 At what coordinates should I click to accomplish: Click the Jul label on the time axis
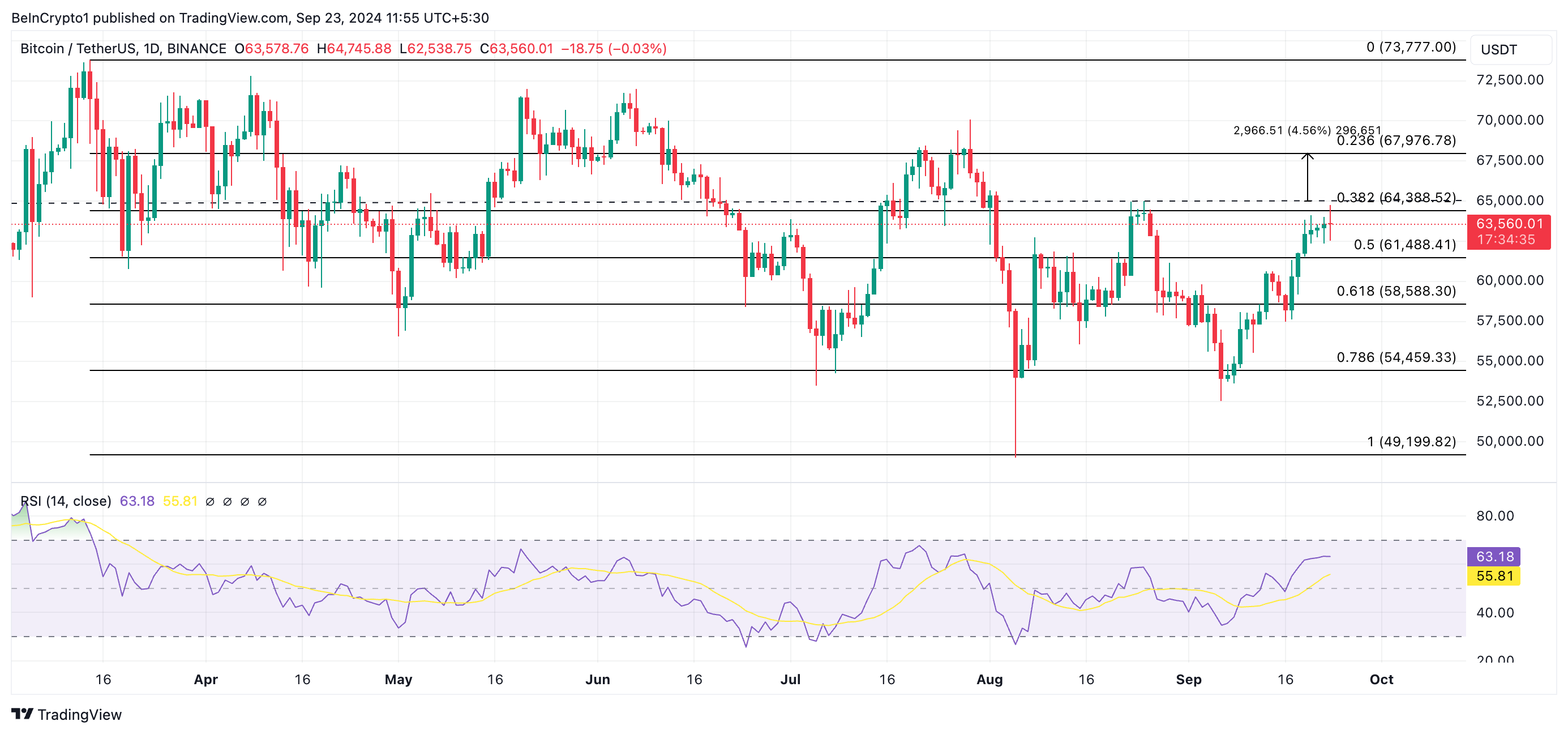790,679
